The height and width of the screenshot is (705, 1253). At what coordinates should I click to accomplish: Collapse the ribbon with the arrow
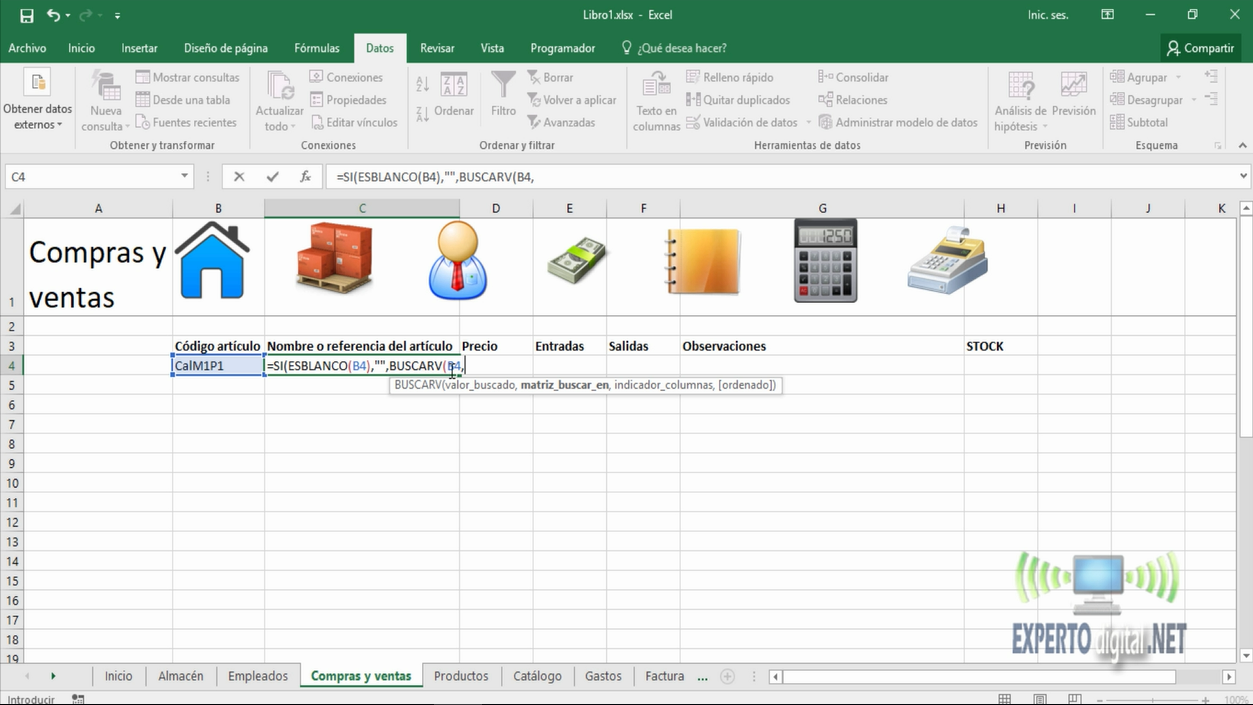[1242, 146]
